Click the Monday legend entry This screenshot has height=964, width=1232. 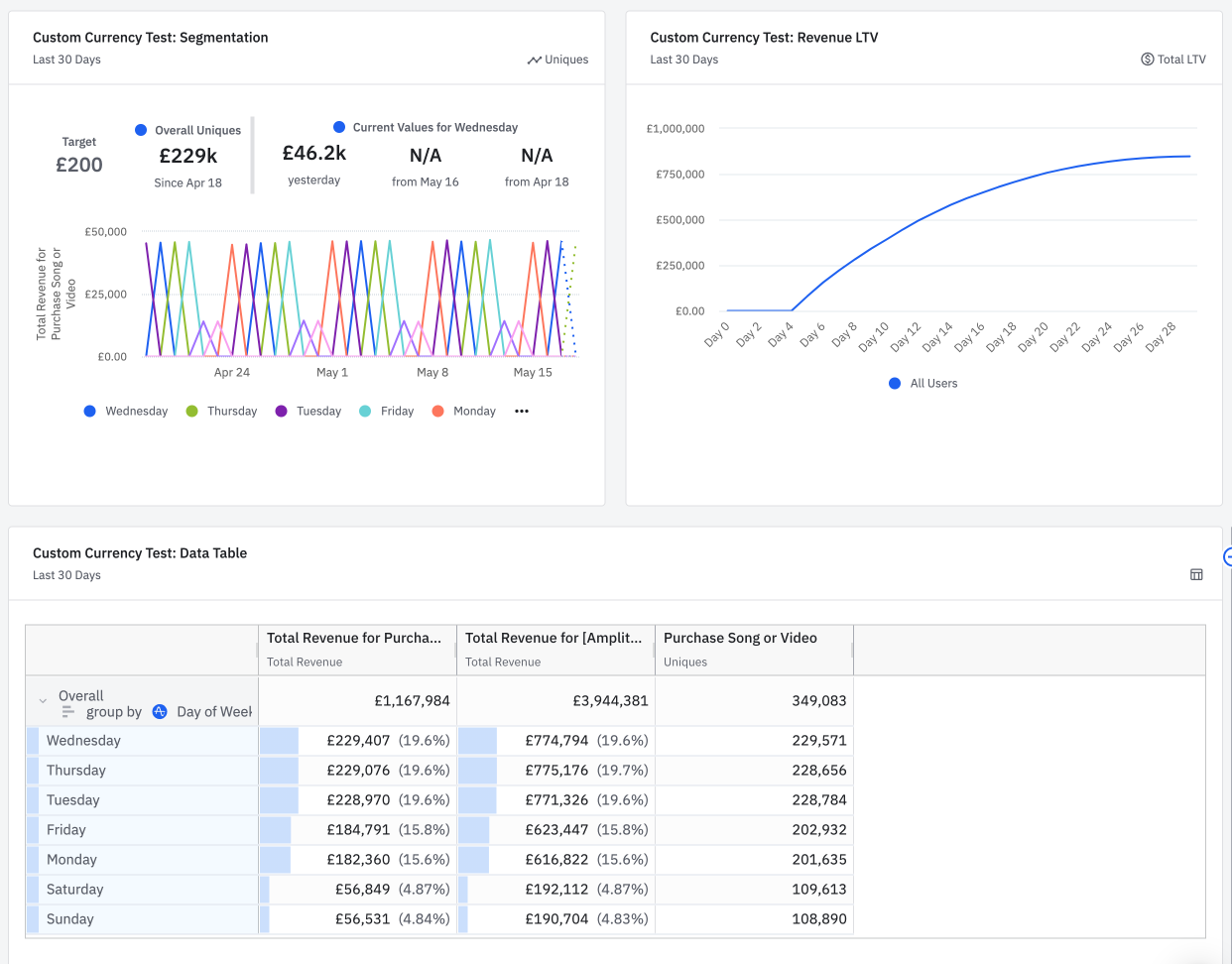464,412
